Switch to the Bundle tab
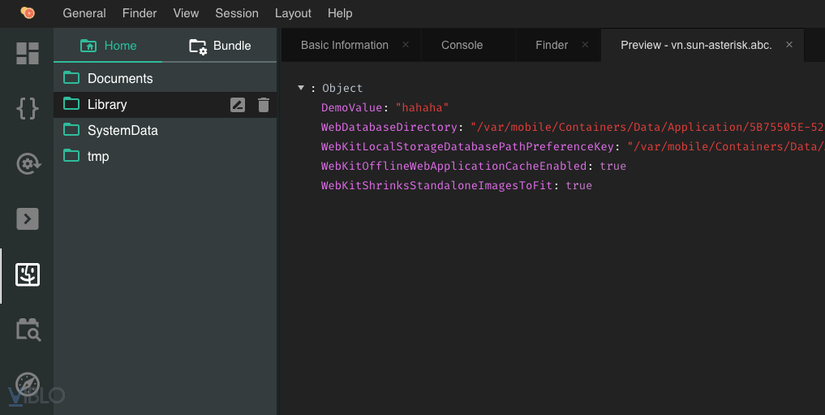This screenshot has width=825, height=415. 220,46
